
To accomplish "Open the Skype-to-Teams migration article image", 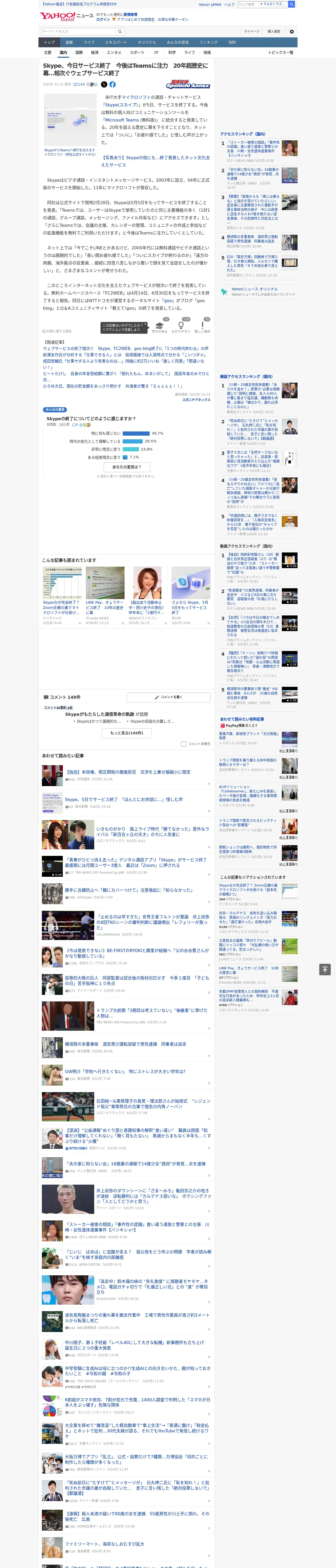I will point(70,120).
